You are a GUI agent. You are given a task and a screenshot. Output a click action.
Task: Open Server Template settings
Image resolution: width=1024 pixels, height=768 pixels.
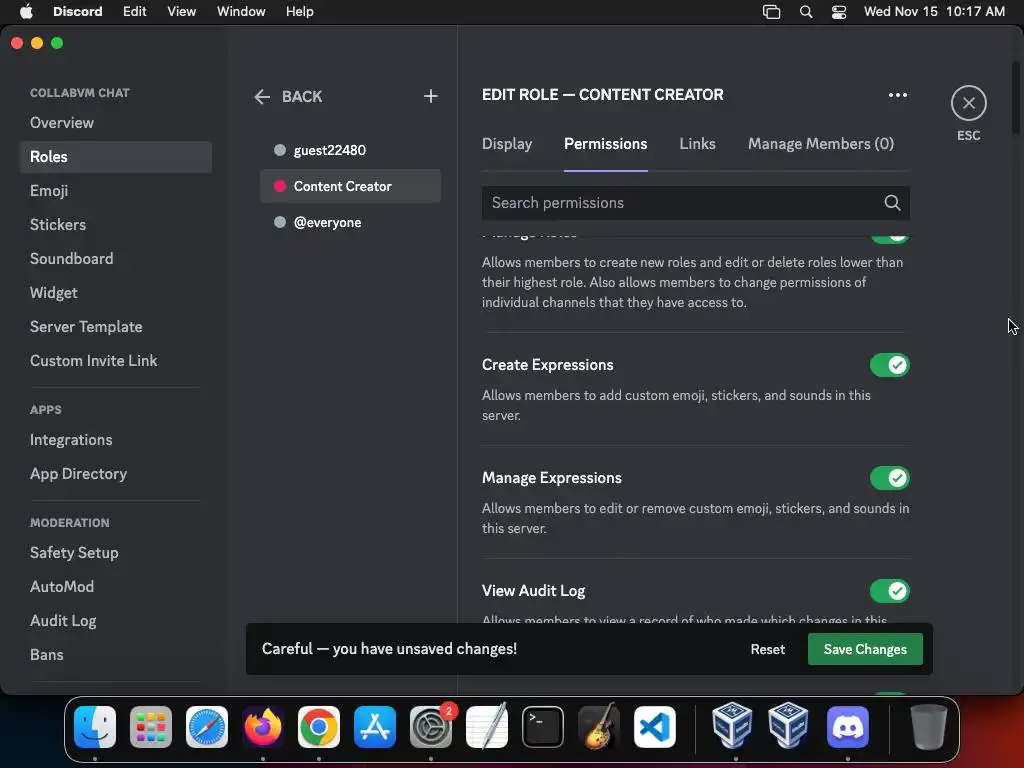pos(116,327)
